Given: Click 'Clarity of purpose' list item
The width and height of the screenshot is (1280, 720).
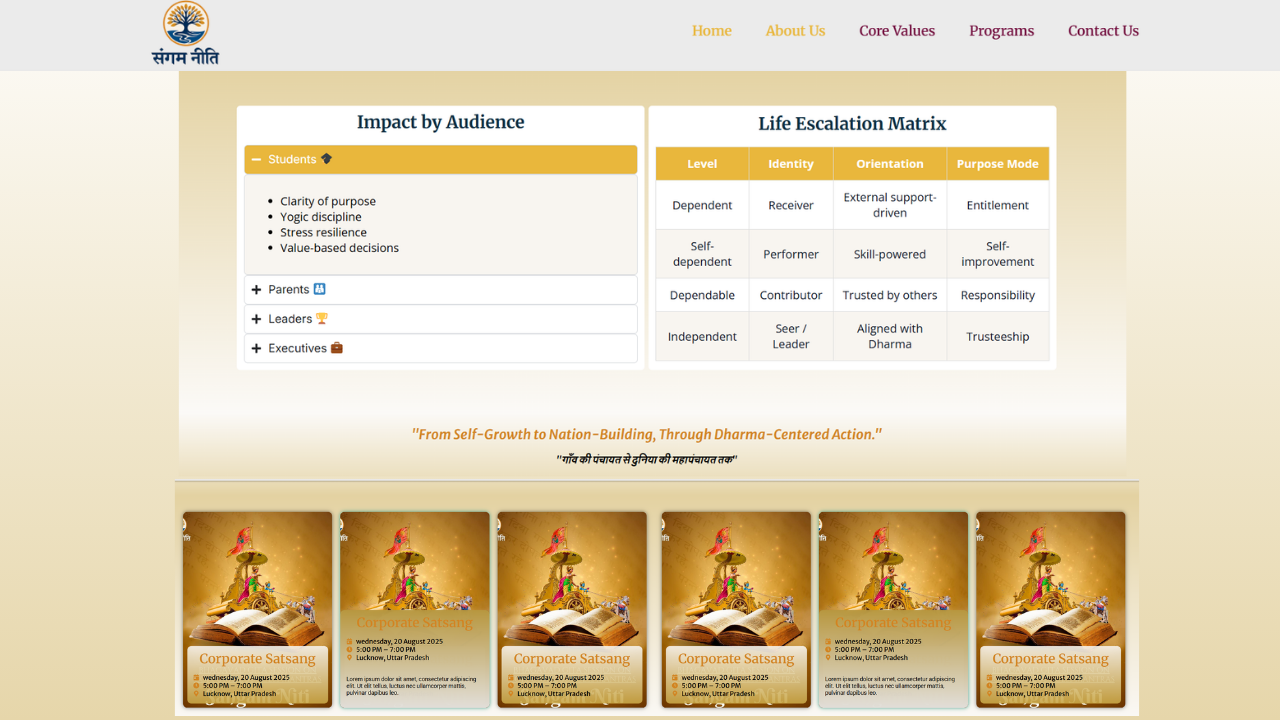Looking at the screenshot, I should click(x=328, y=201).
